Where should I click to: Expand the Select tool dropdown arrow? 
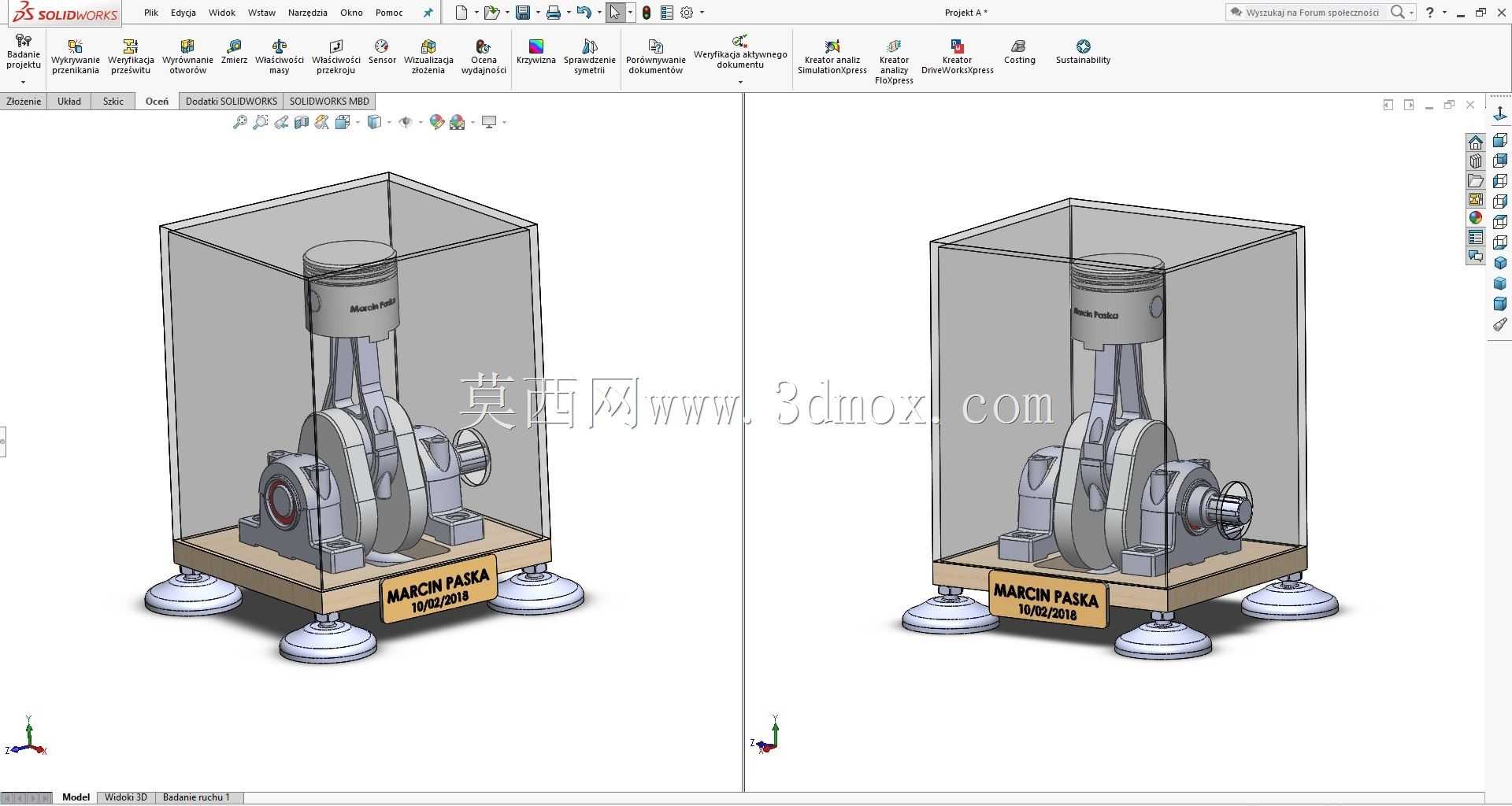630,13
